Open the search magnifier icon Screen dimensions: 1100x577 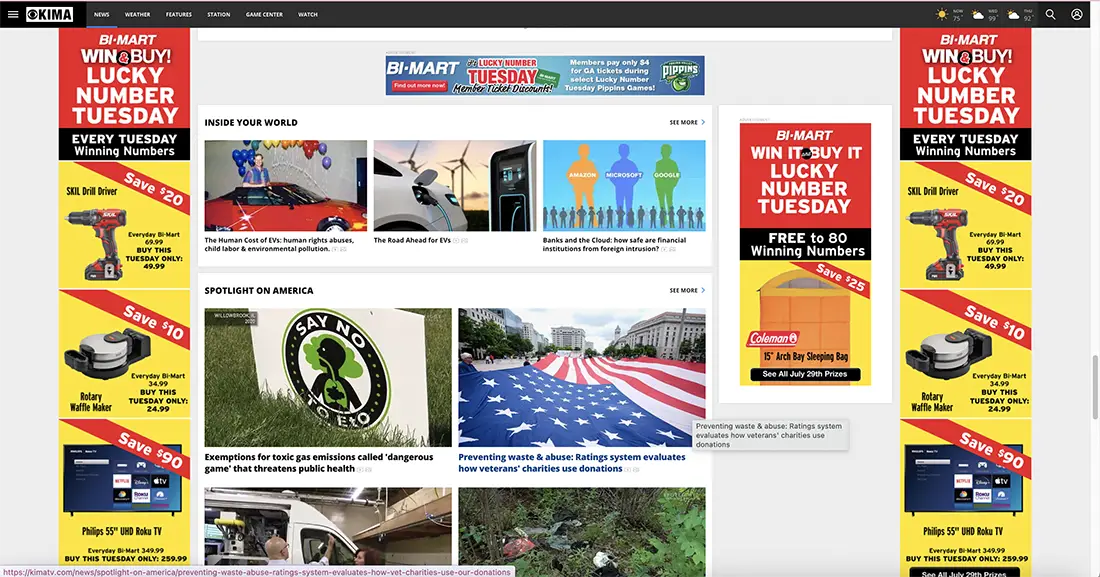pos(1050,14)
